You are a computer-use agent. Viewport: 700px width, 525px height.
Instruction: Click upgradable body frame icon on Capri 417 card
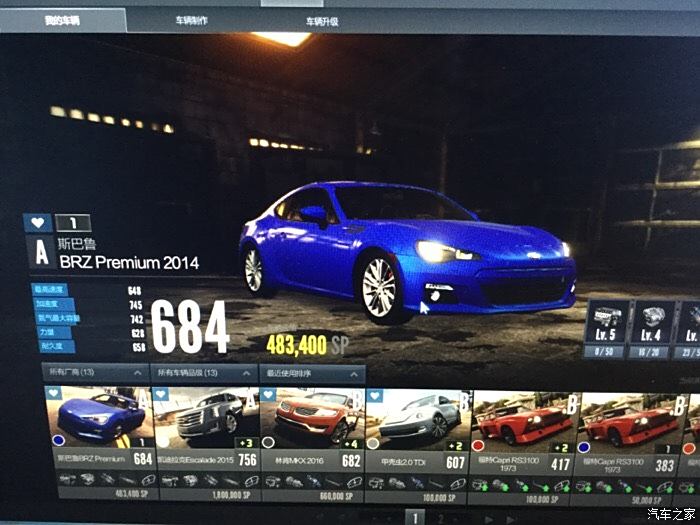(x=562, y=486)
